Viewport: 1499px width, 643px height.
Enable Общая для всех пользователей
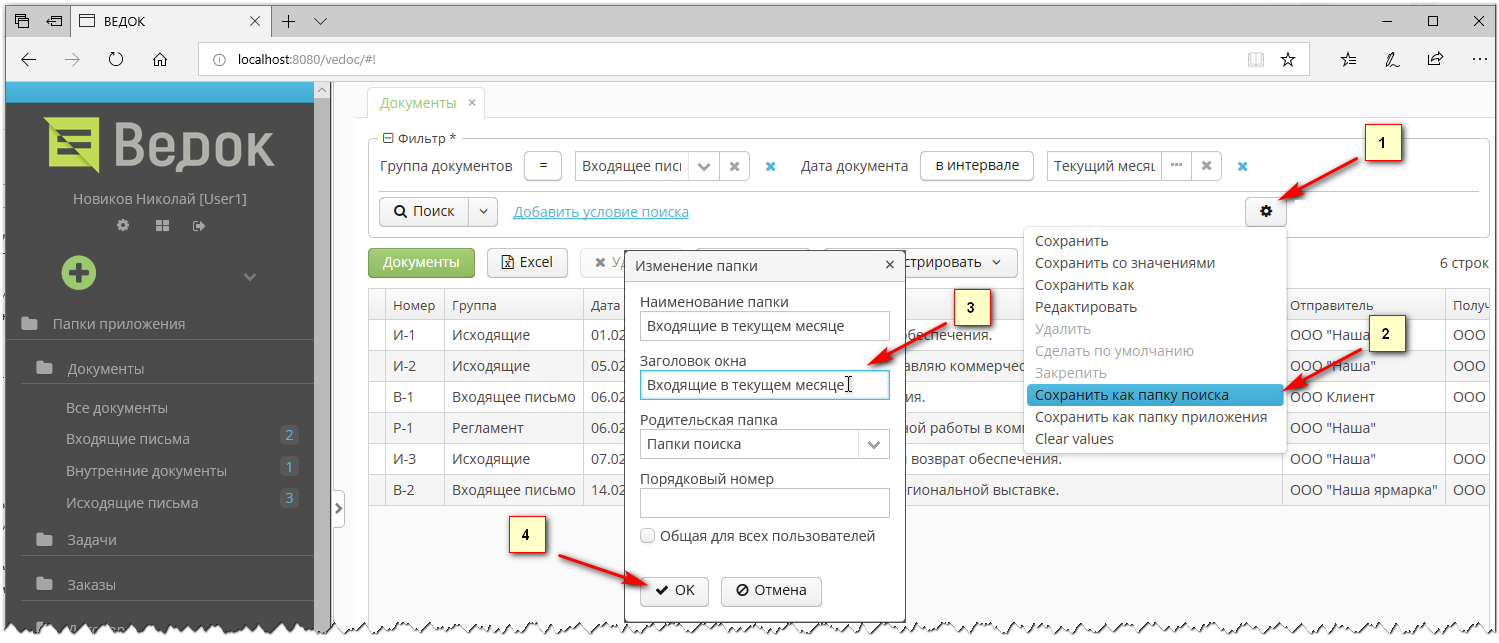(x=647, y=535)
